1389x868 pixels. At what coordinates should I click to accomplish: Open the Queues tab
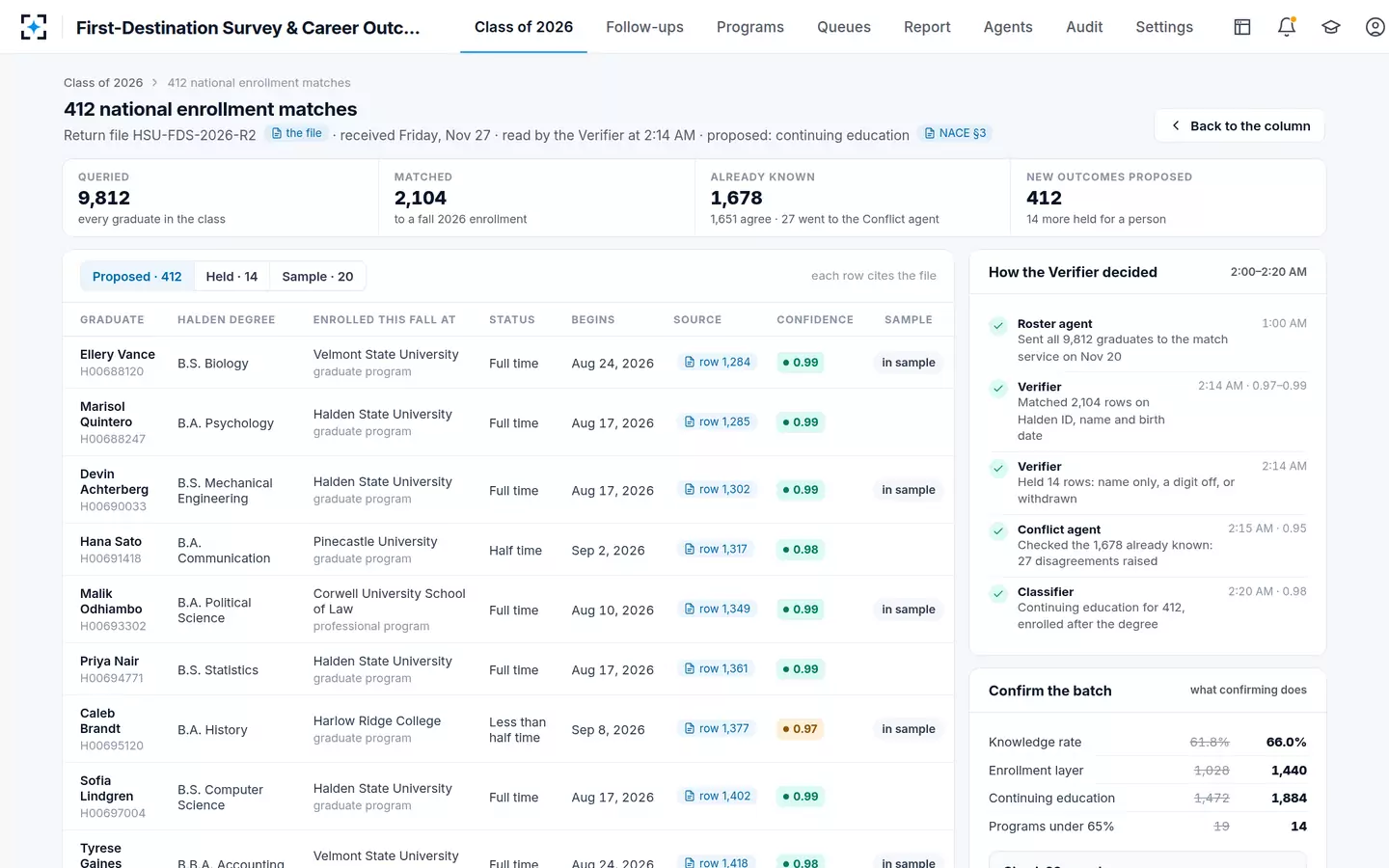(x=844, y=27)
